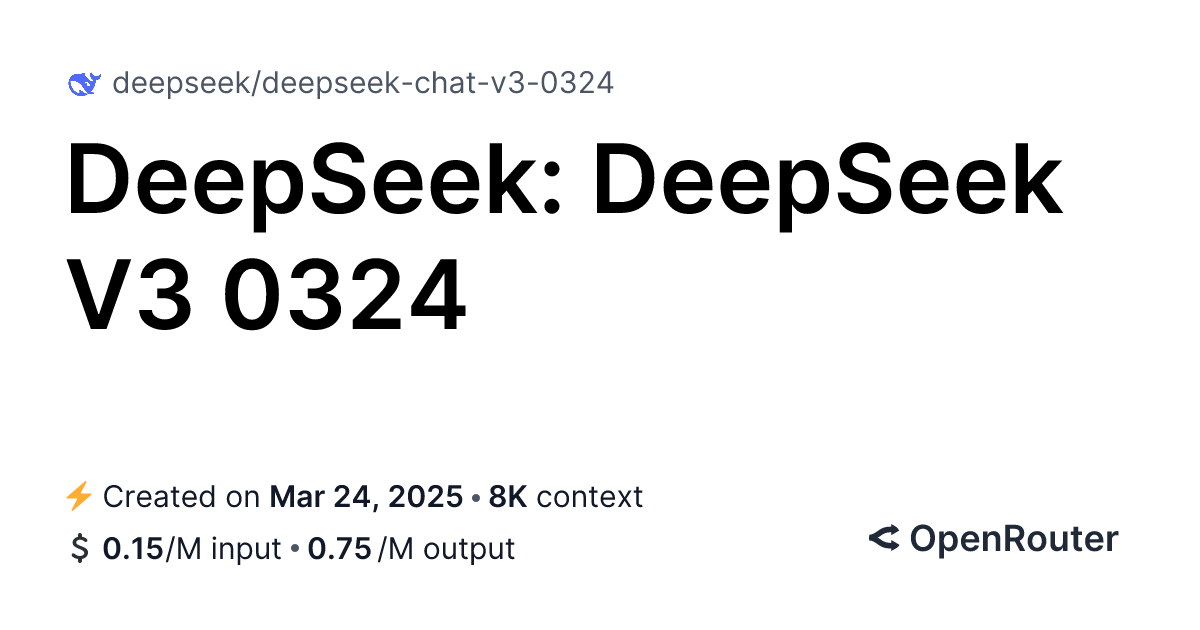Click the dollar sign pricing icon

click(x=79, y=549)
